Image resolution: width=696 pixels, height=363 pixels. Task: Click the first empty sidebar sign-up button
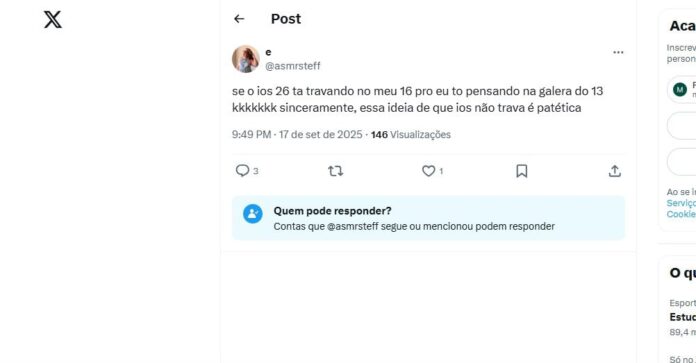[681, 126]
